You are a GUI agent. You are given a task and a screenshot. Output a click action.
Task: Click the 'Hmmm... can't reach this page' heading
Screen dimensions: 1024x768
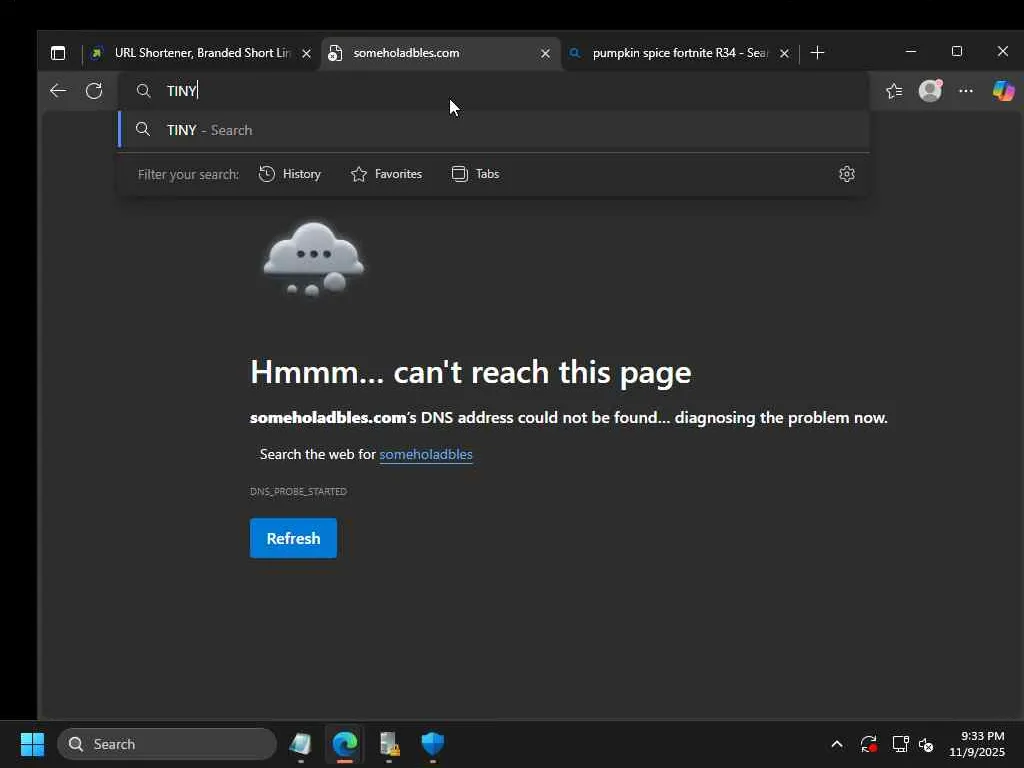(470, 372)
